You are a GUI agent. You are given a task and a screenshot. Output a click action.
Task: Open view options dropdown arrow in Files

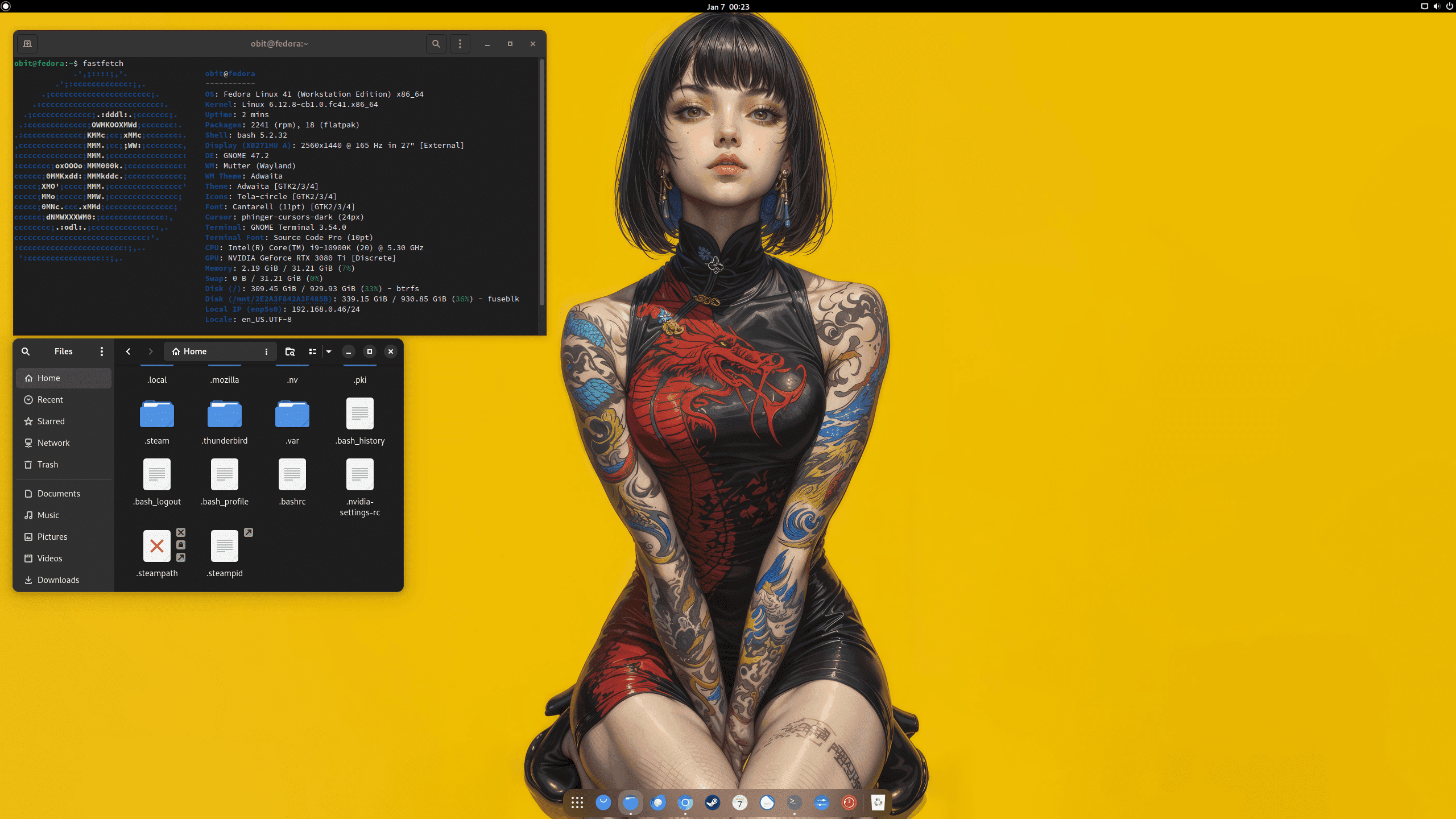click(329, 351)
